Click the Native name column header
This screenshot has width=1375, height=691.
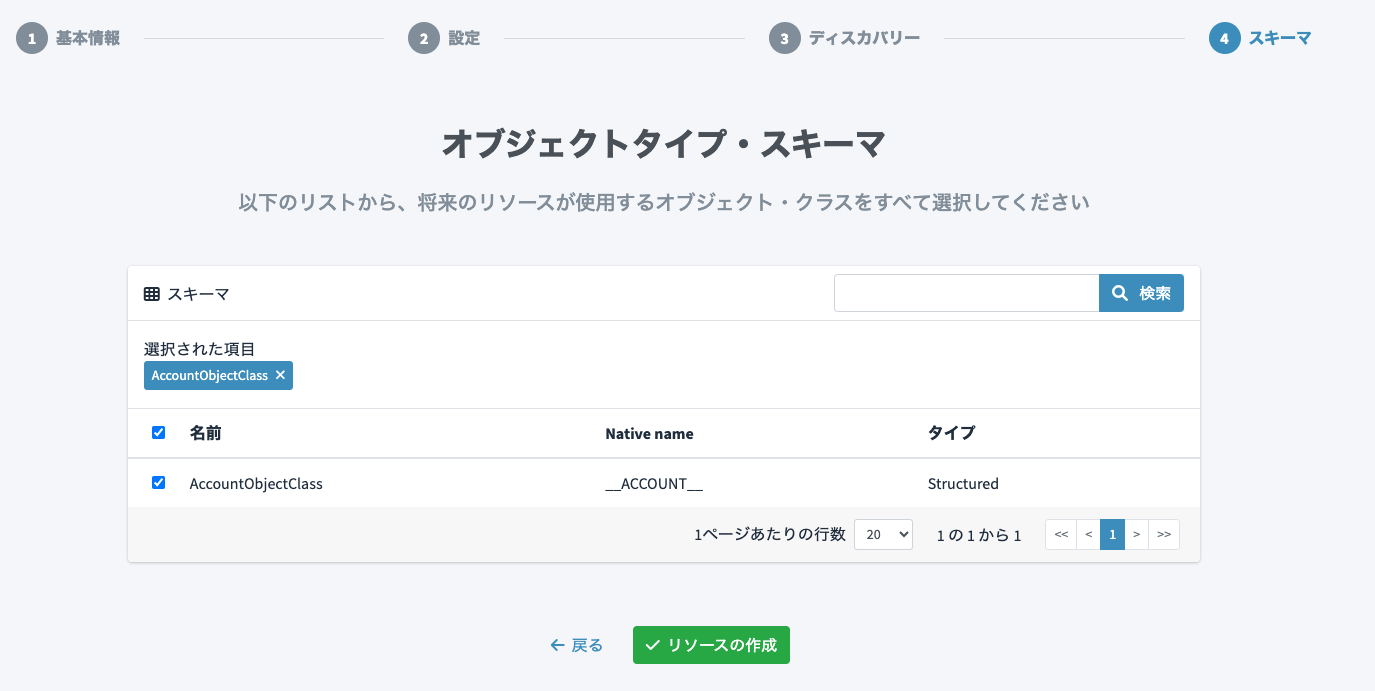click(x=649, y=434)
